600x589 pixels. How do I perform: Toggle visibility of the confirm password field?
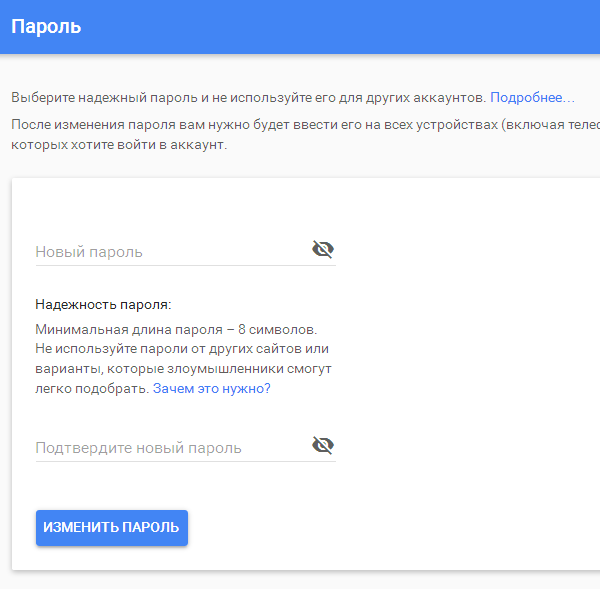(x=323, y=445)
